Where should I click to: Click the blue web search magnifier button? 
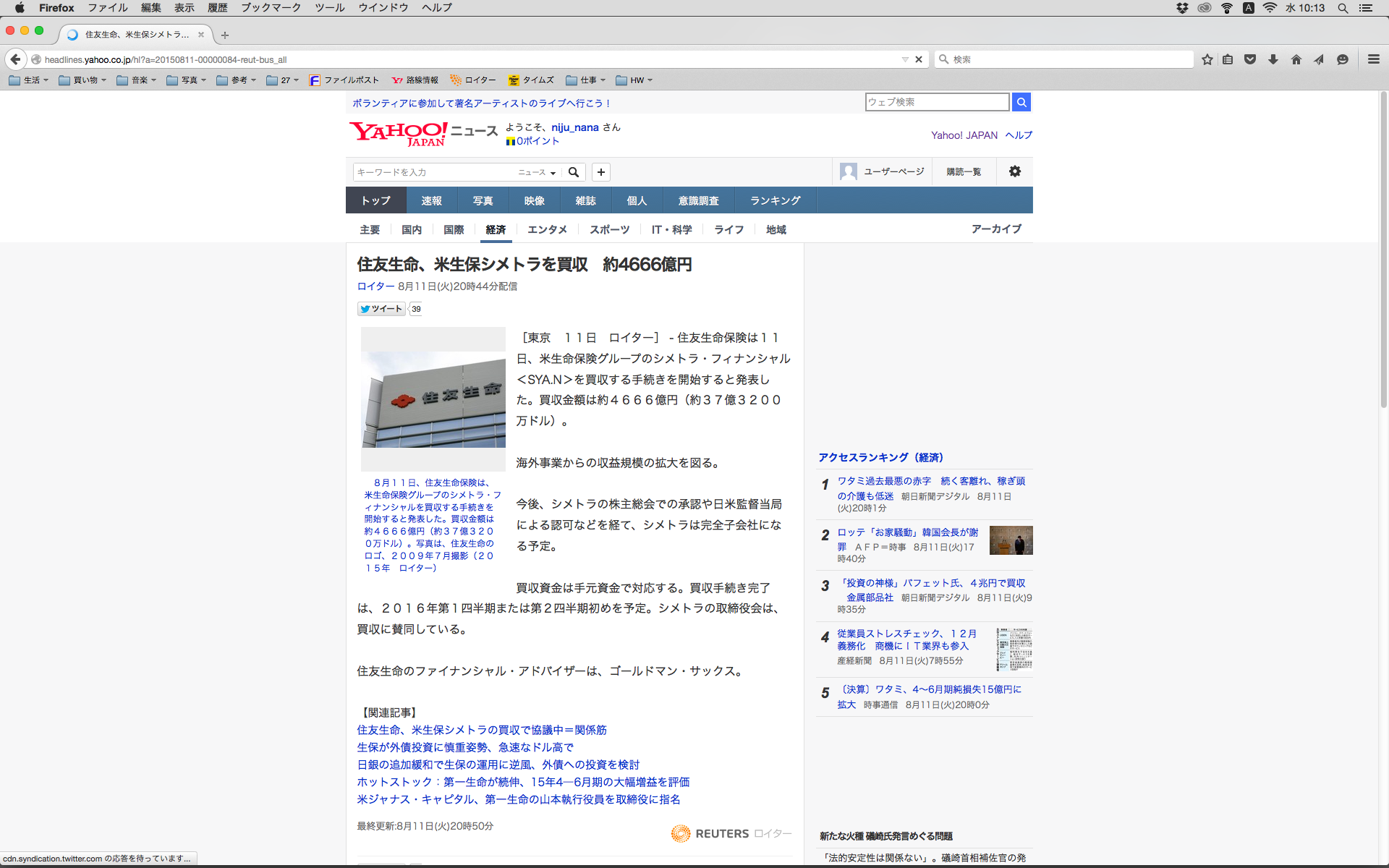click(1021, 102)
